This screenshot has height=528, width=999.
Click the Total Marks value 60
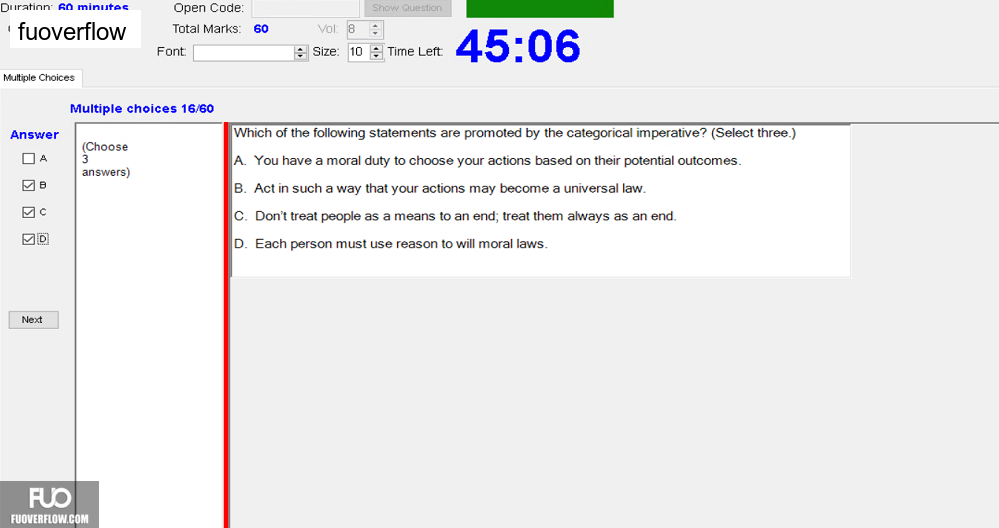261,29
